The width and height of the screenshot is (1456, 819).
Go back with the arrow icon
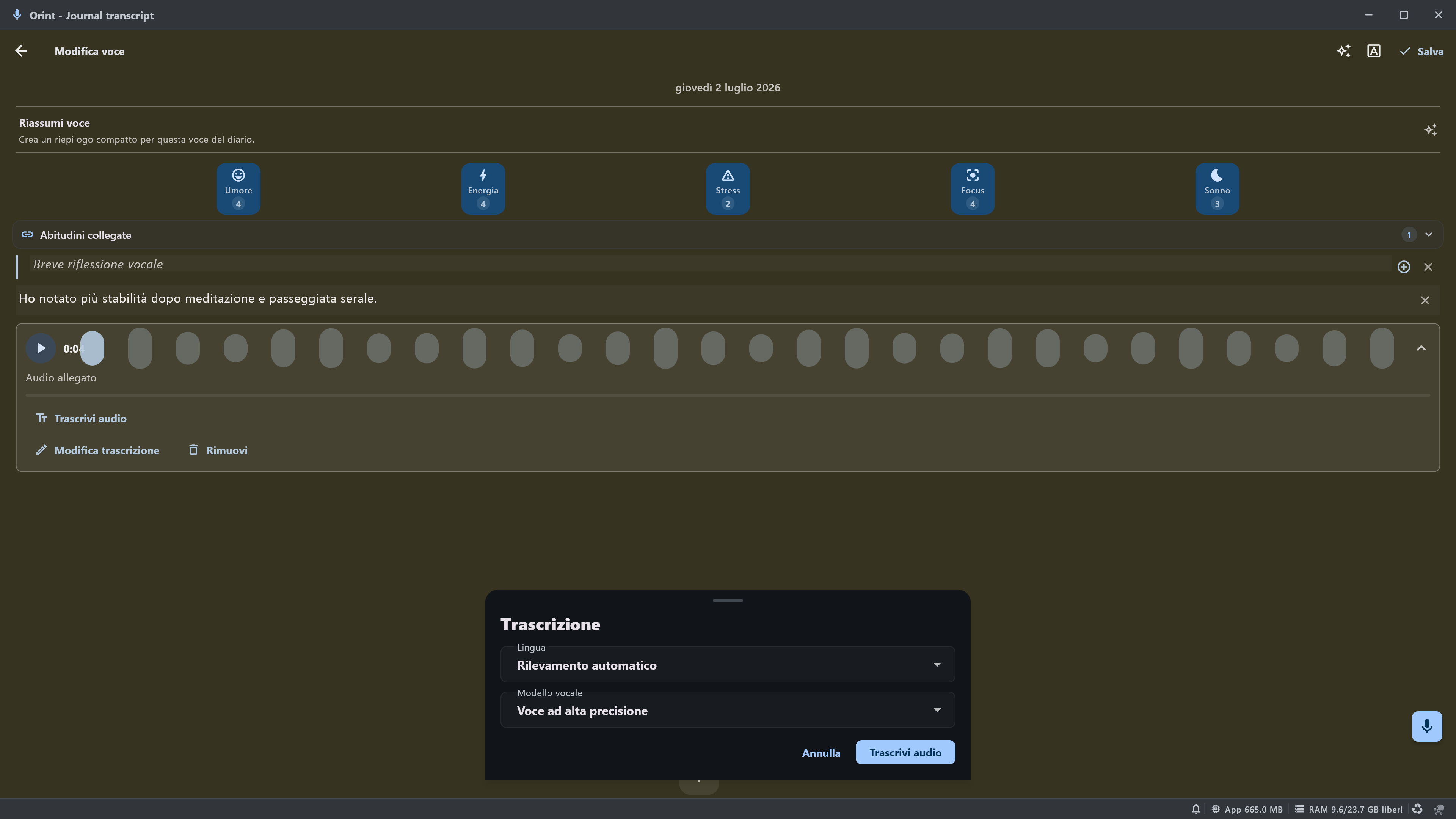coord(22,52)
